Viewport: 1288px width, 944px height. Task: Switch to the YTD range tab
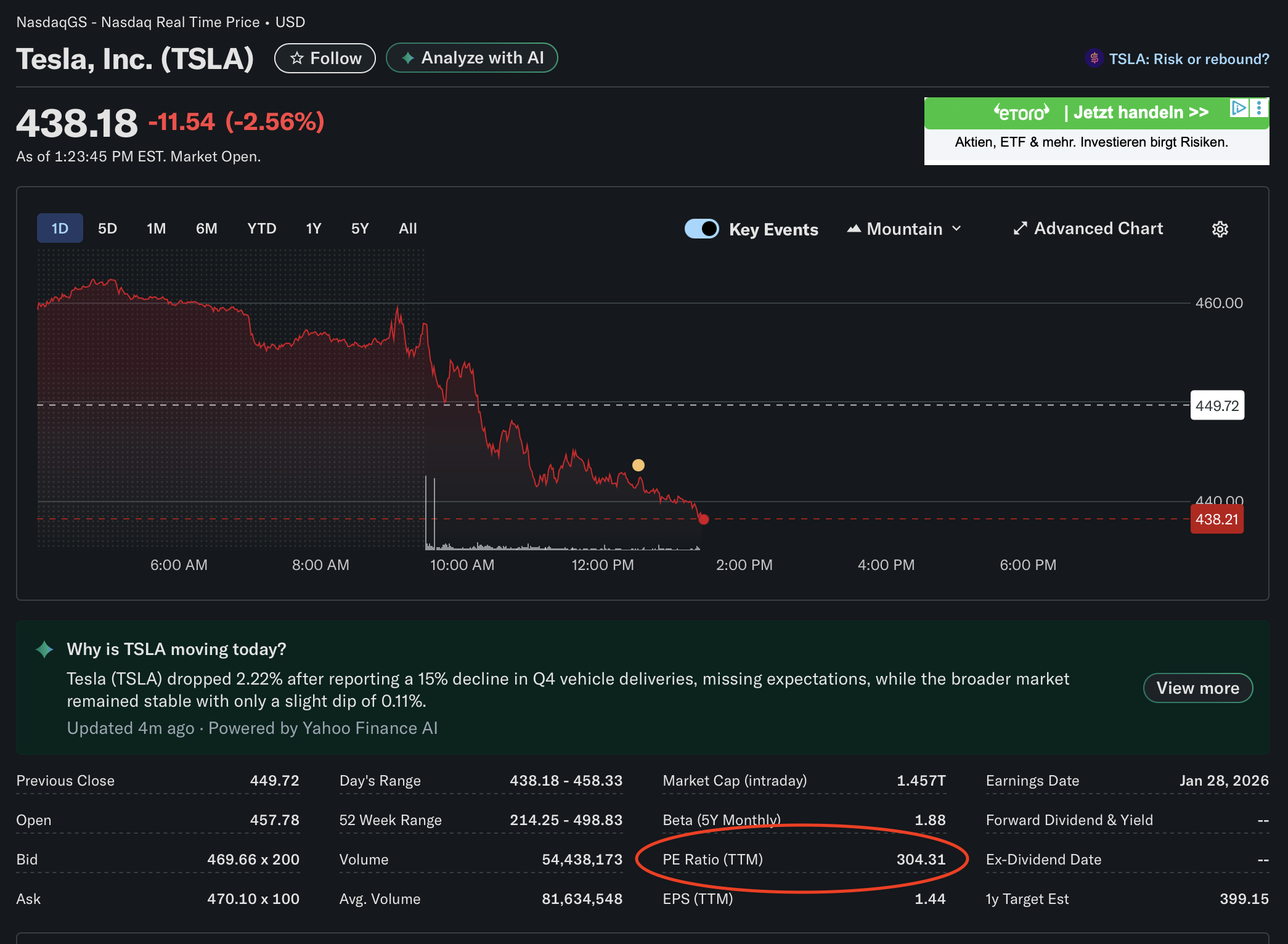[261, 229]
